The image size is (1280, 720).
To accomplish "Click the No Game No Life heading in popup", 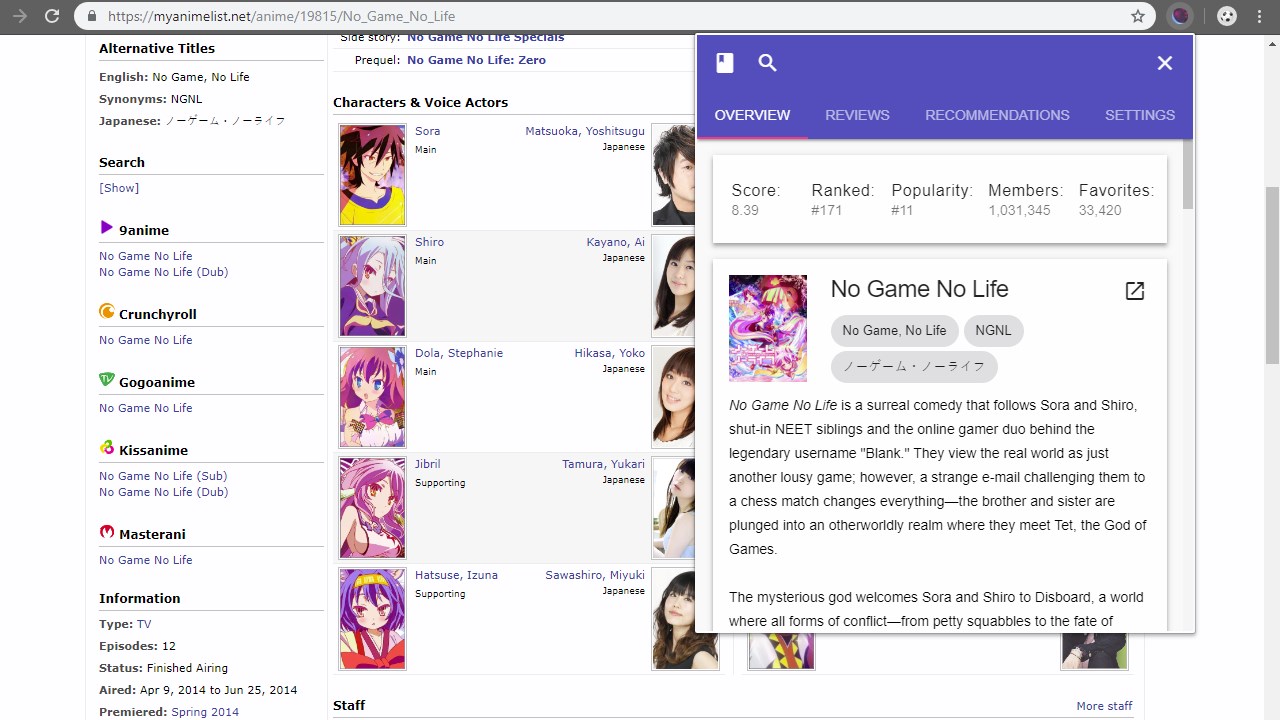I will point(919,289).
